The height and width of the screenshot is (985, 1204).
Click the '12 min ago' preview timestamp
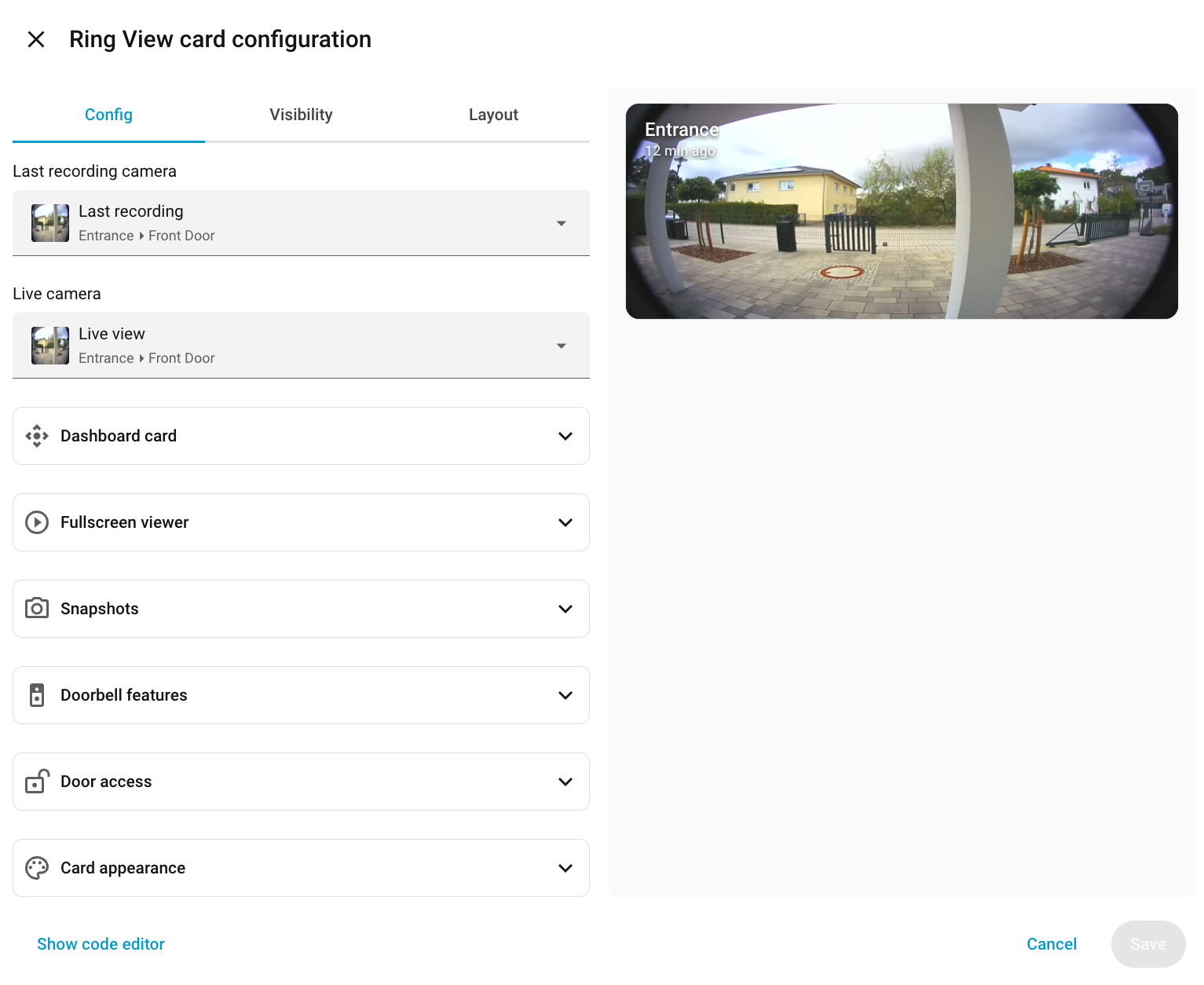pos(680,151)
